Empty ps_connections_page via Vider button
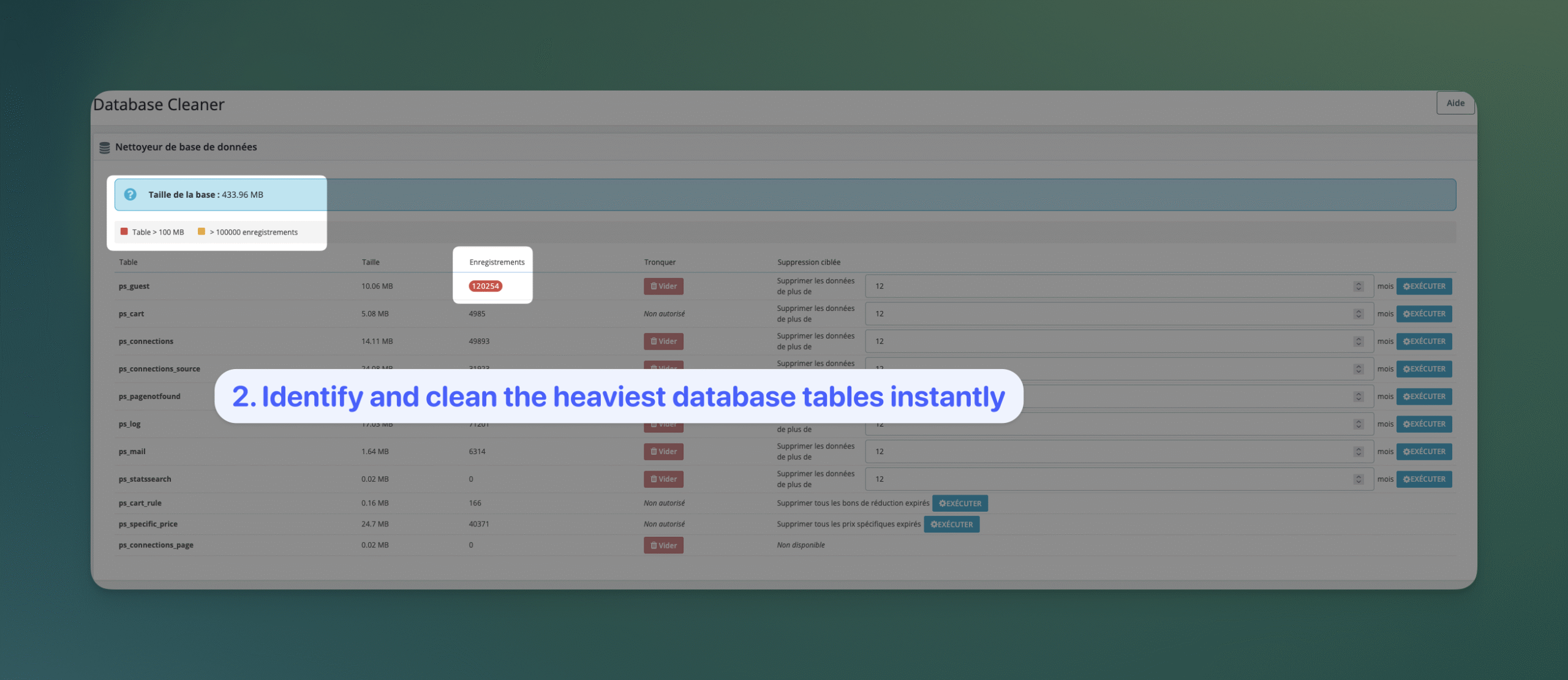 click(663, 545)
